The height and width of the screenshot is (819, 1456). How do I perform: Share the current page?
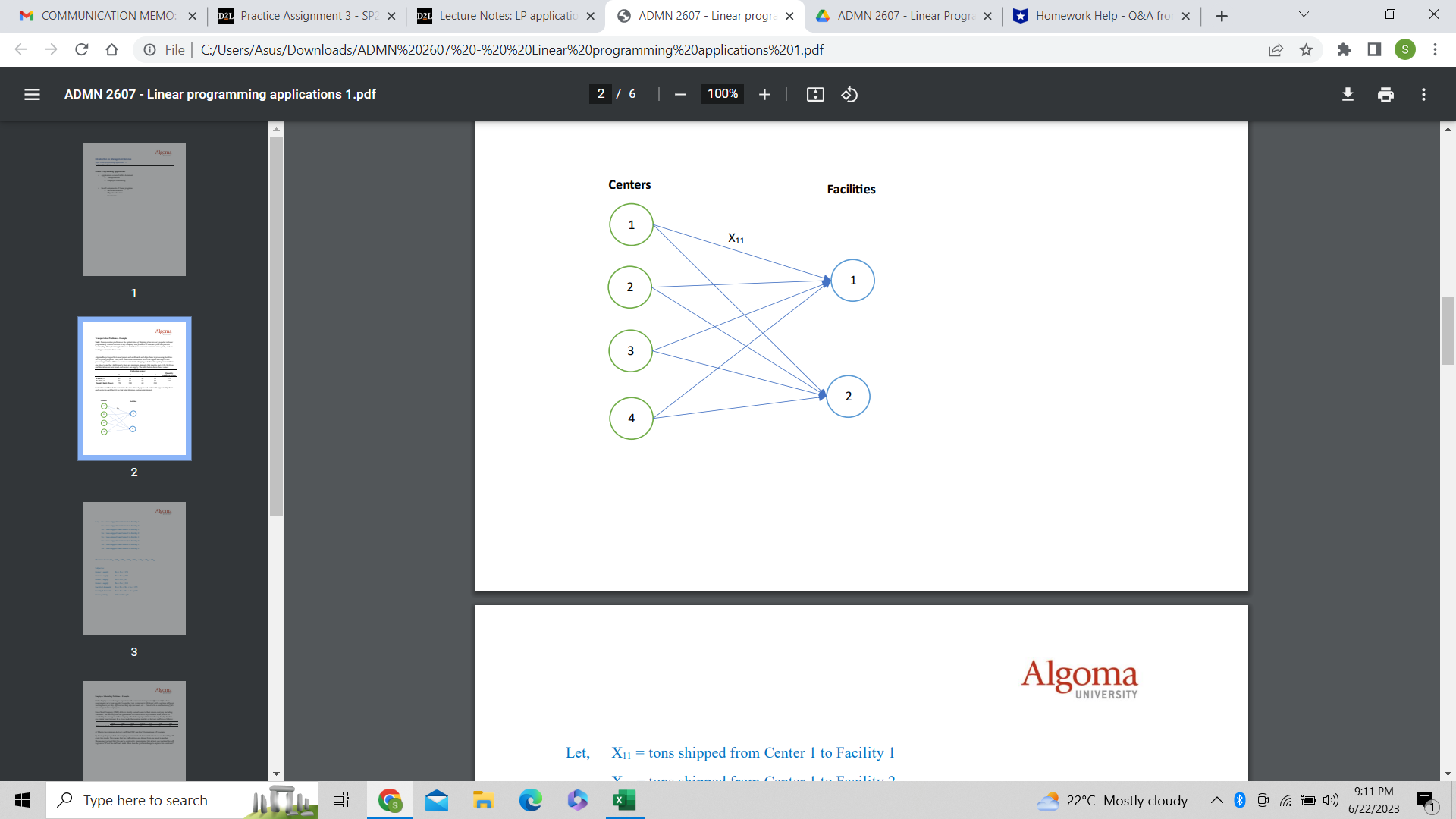click(x=1276, y=50)
